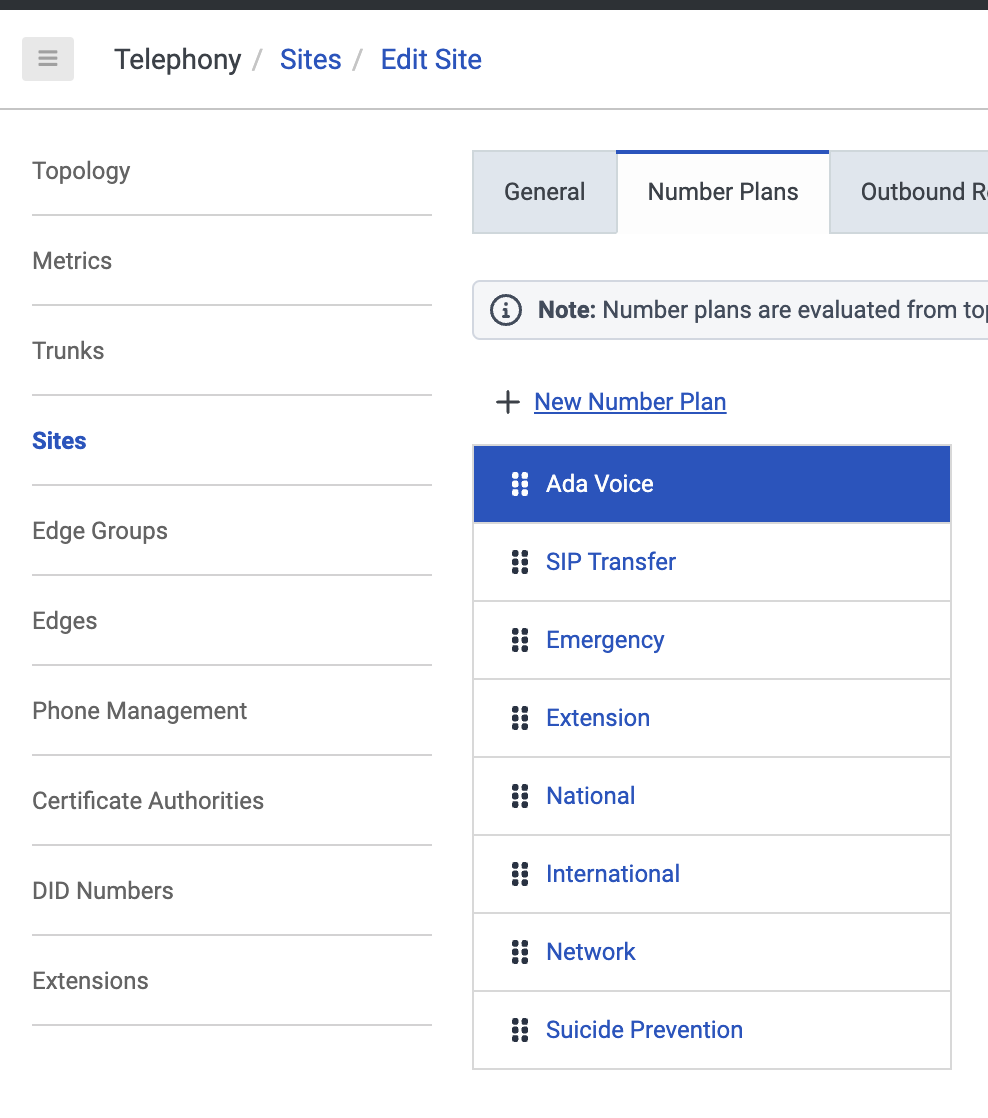Click the Suicide Prevention drag handle
The image size is (988, 1118).
coord(519,1030)
